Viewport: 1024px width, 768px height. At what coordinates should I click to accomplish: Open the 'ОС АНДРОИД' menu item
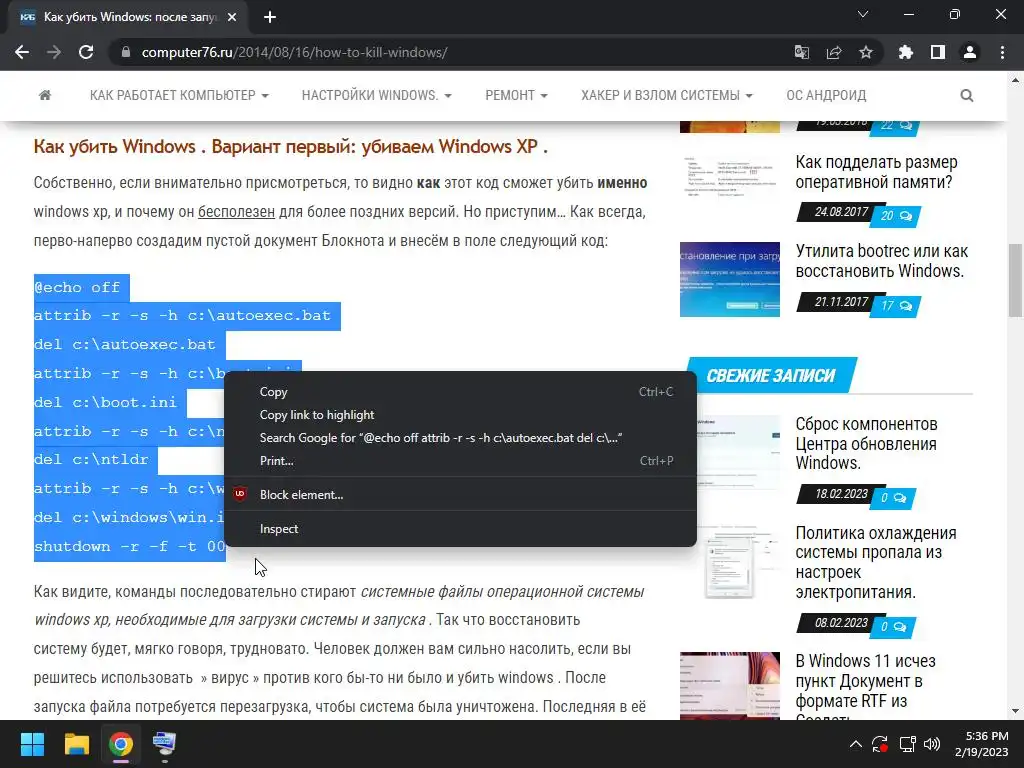(826, 95)
